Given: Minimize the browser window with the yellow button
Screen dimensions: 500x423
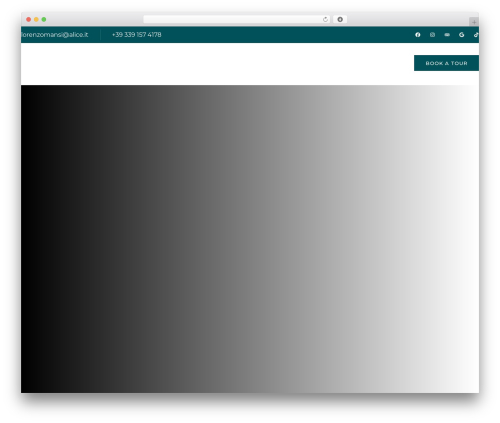Looking at the screenshot, I should coord(36,19).
